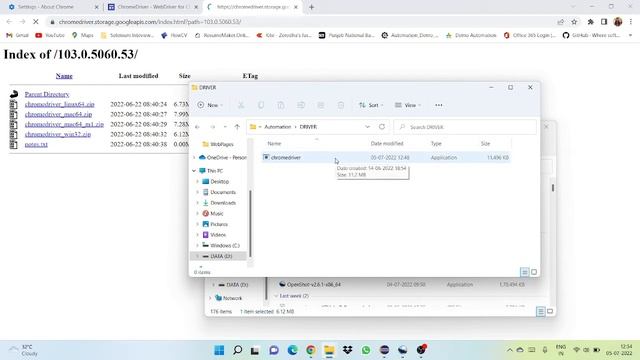Click Delete icon in DRIVER toolbar

point(341,105)
